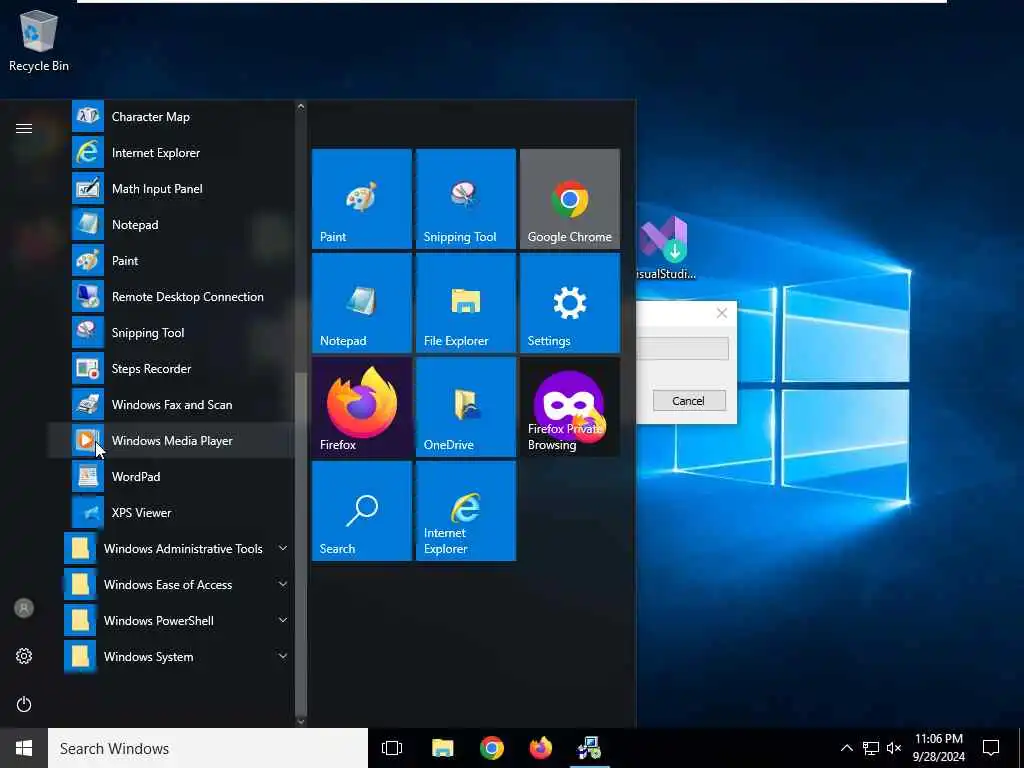Open the Action Center notifications icon
The image size is (1024, 768).
click(x=991, y=748)
